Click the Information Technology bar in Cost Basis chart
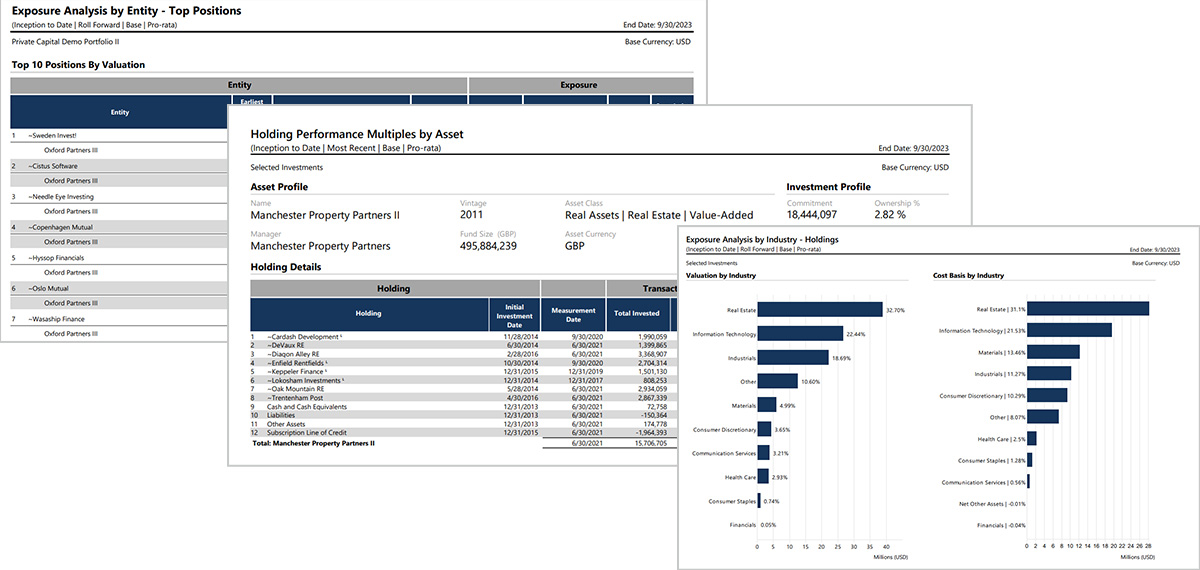The width and height of the screenshot is (1200, 570). (x=1070, y=330)
